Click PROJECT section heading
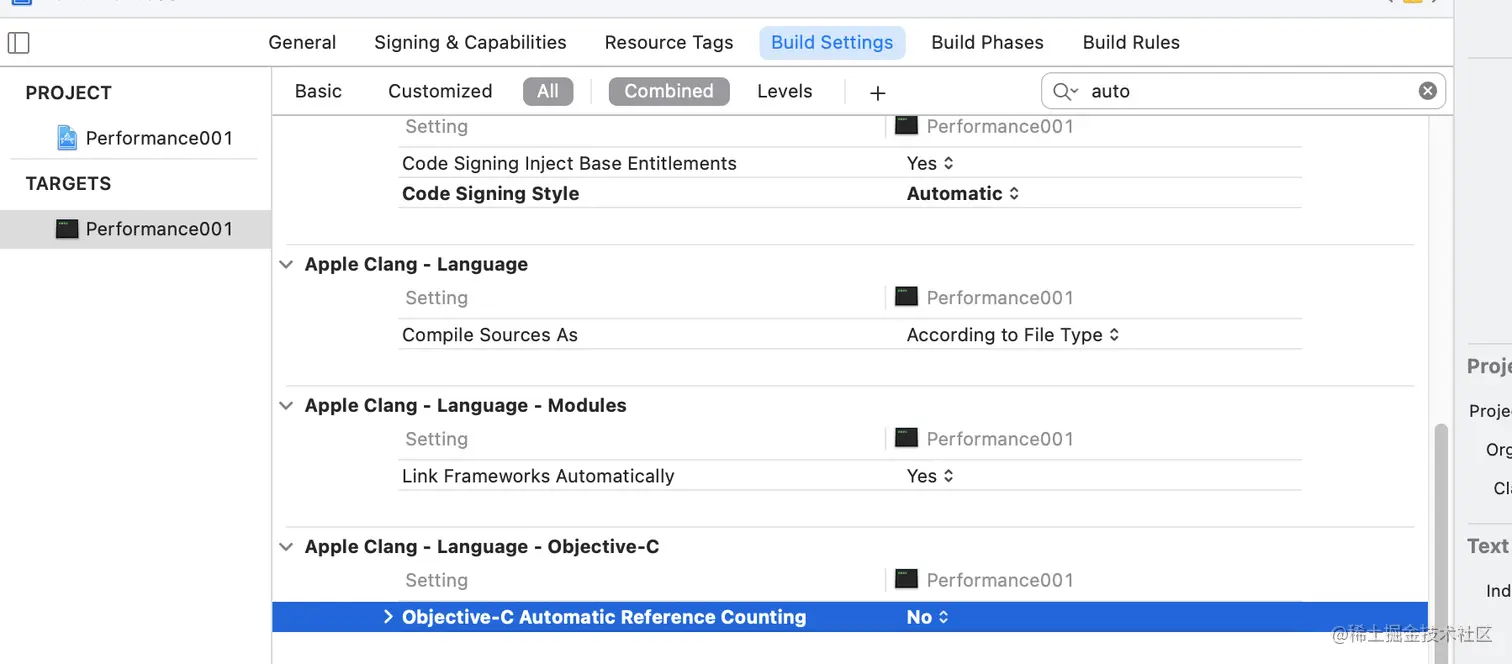 click(x=68, y=93)
